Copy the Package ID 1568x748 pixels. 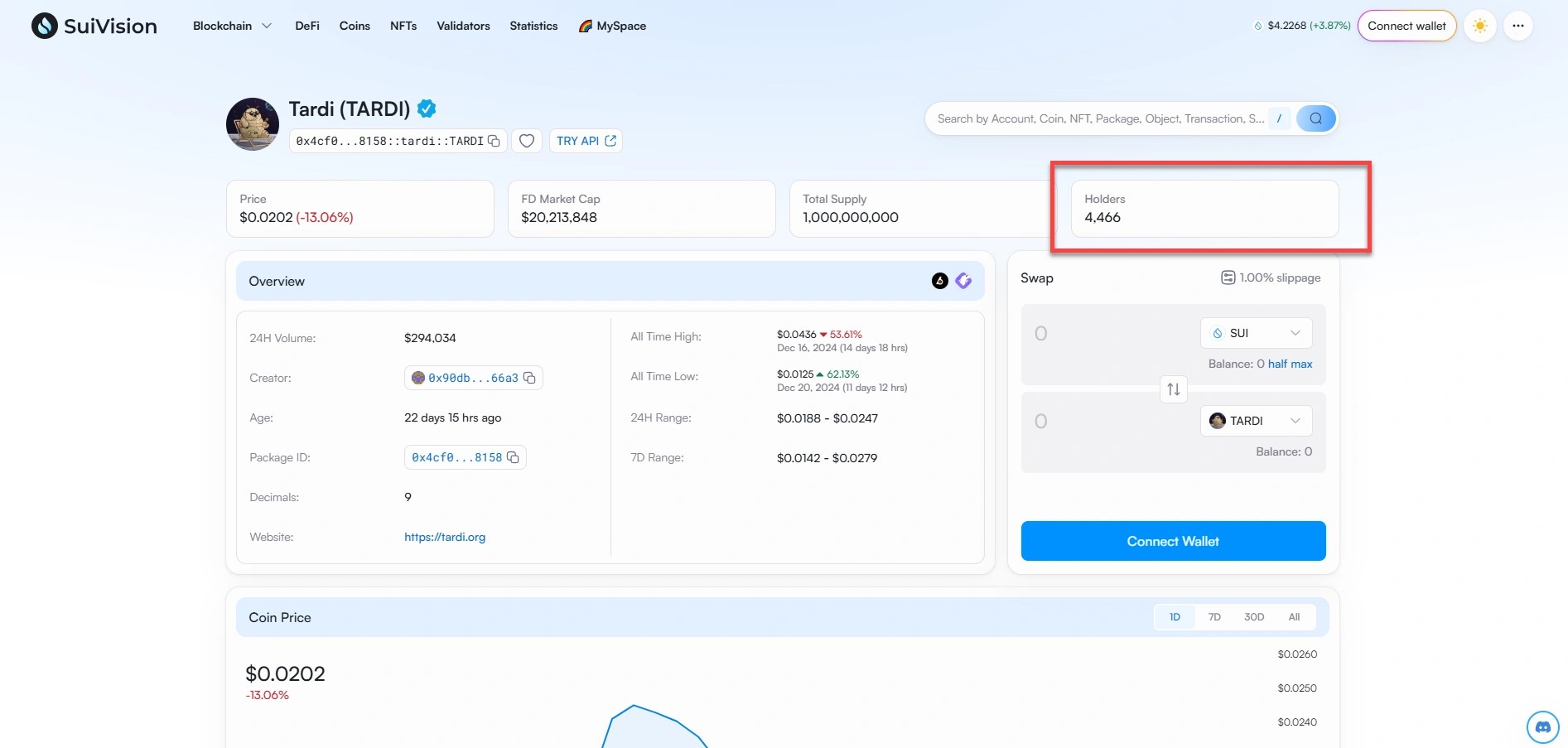click(514, 457)
